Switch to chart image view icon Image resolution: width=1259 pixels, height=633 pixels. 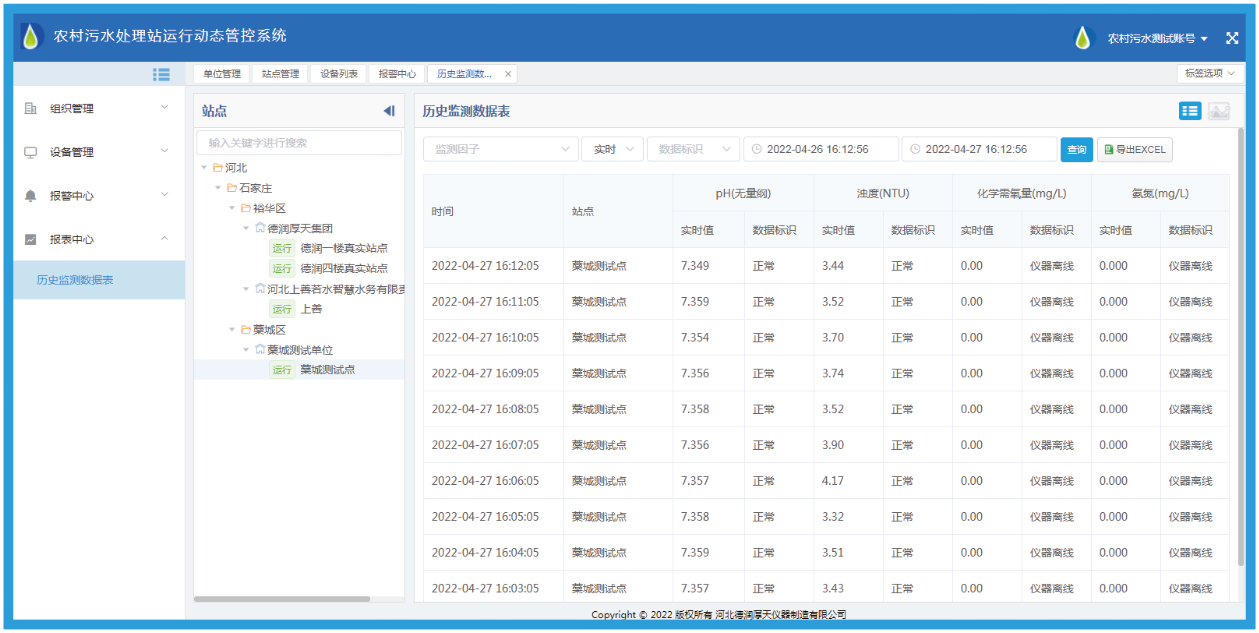tap(1219, 111)
